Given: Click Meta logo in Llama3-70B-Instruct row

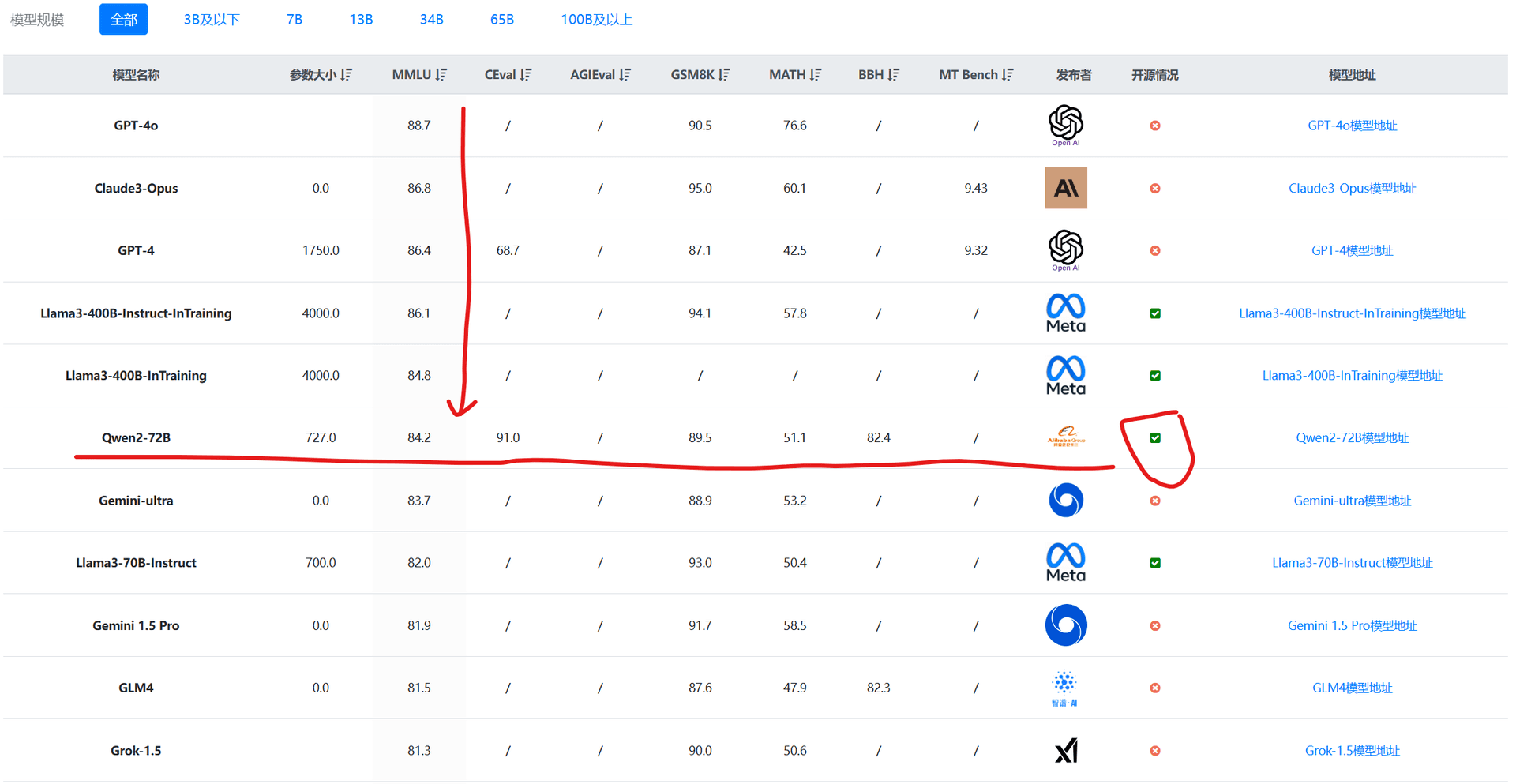Looking at the screenshot, I should pyautogui.click(x=1065, y=562).
